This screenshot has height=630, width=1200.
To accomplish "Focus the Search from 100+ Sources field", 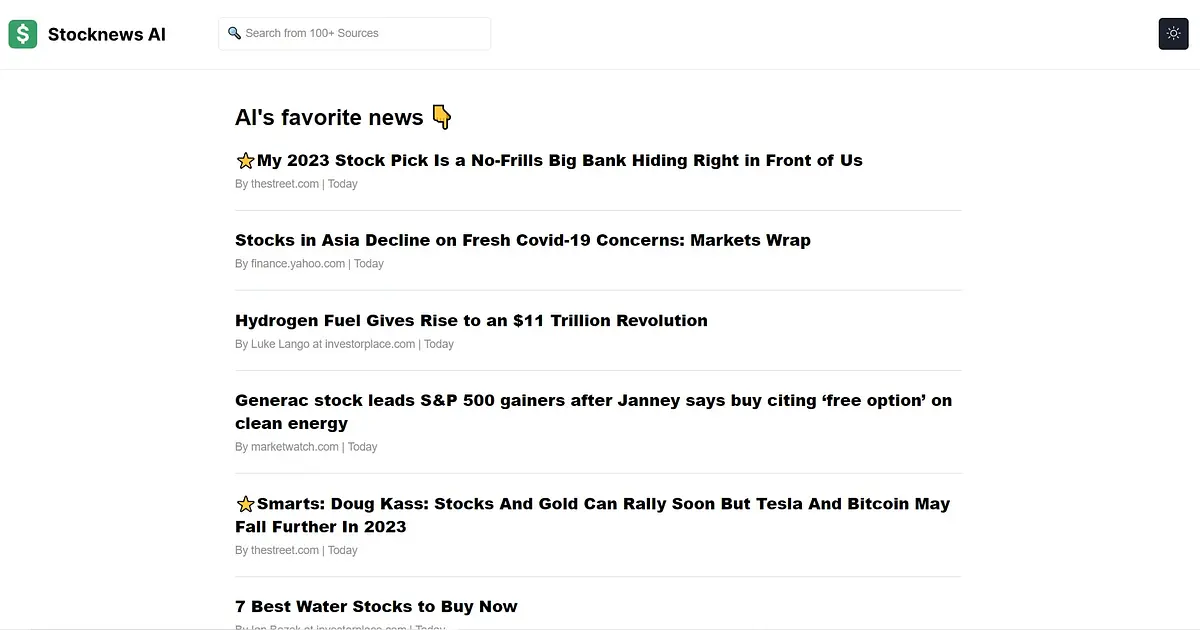I will (x=354, y=33).
